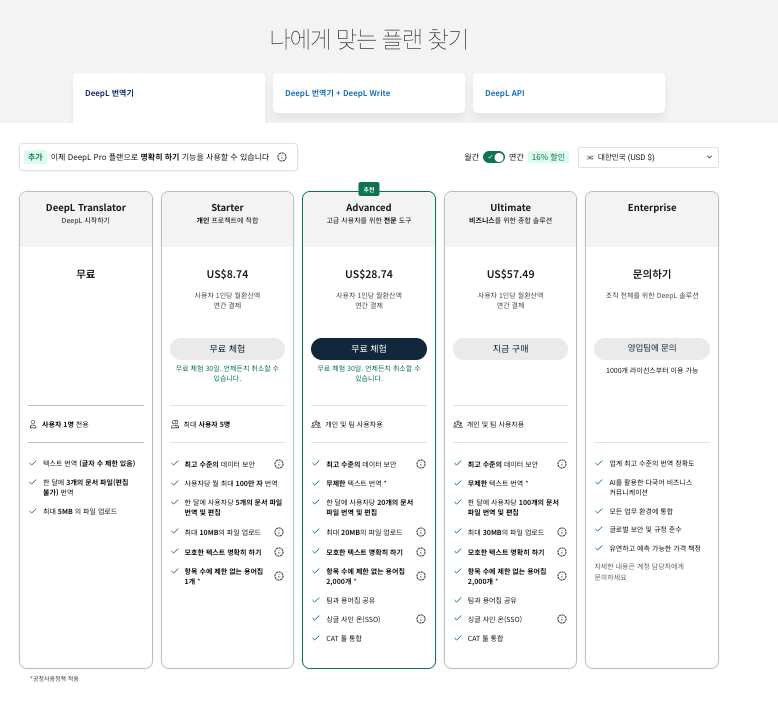Screen dimensions: 778x708
Task: Click Enterprise 유연하고 예측 가능한 가격 책정
Action: [x=655, y=548]
